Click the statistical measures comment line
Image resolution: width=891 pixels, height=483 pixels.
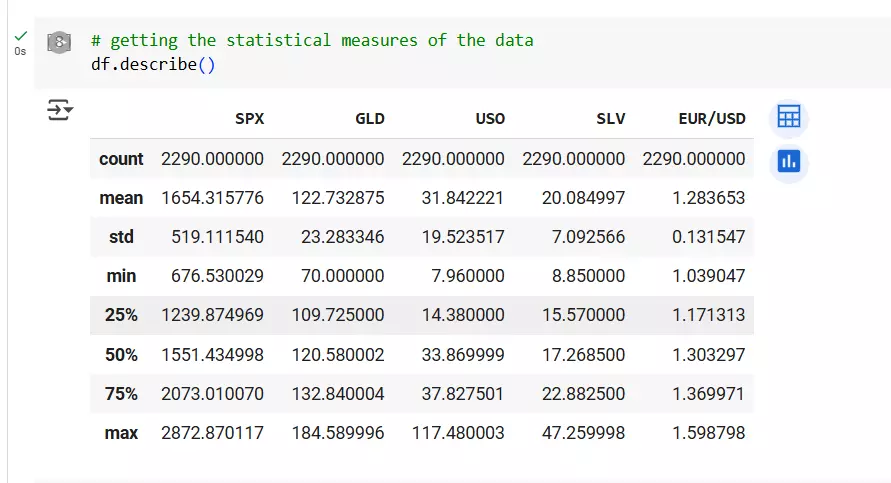pos(312,40)
